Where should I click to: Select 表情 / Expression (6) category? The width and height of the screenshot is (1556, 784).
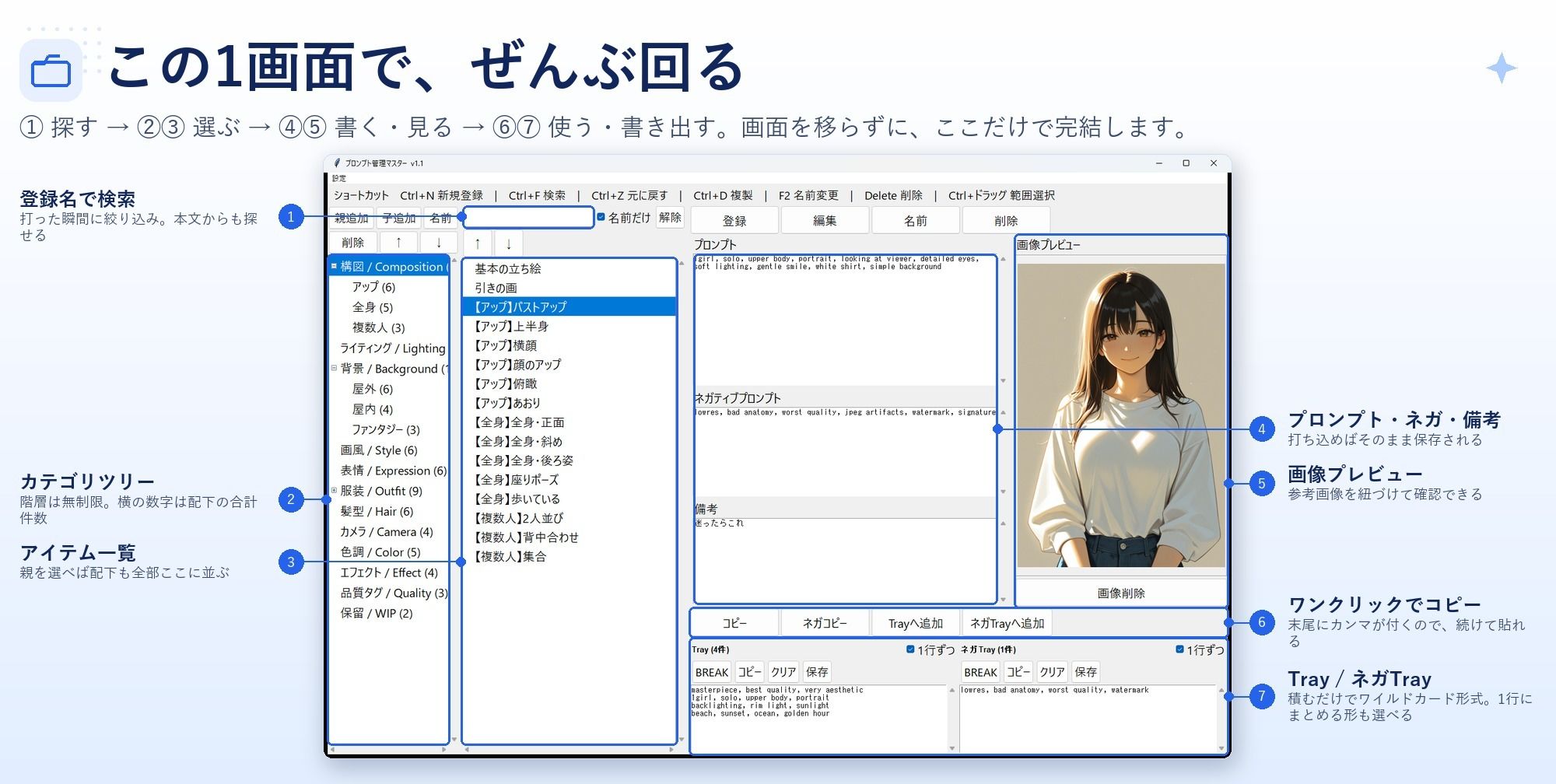pyautogui.click(x=393, y=471)
